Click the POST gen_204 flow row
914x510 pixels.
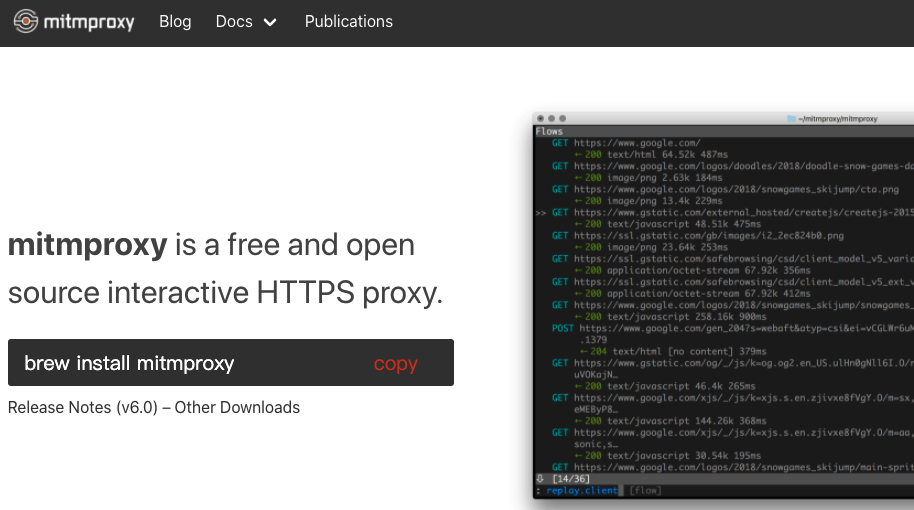732,328
